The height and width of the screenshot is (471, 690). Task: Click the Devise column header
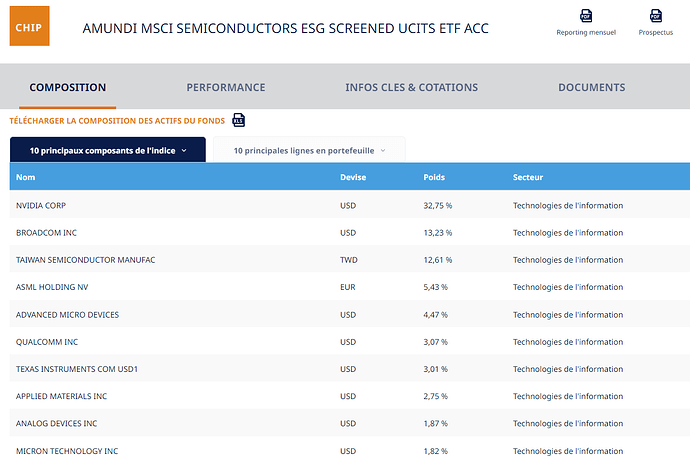coord(353,177)
